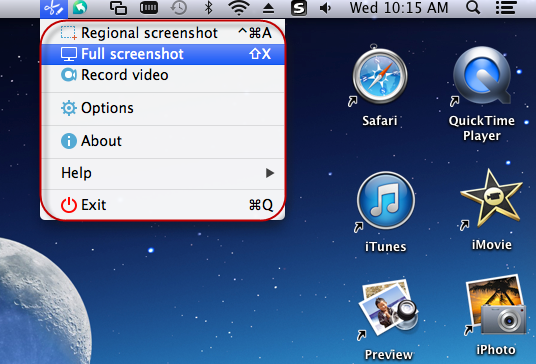Open the Notification Center list icon
This screenshot has width=536, height=364.
(x=506, y=8)
